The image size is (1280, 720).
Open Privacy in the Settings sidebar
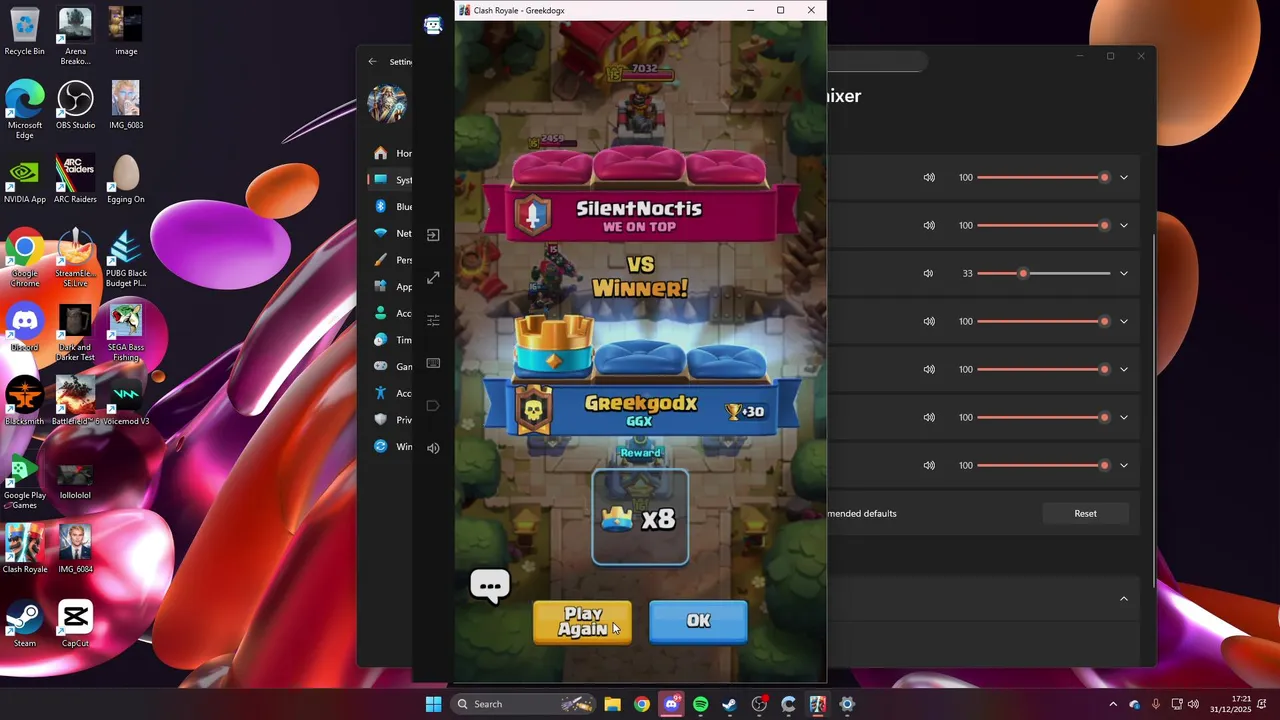point(391,420)
